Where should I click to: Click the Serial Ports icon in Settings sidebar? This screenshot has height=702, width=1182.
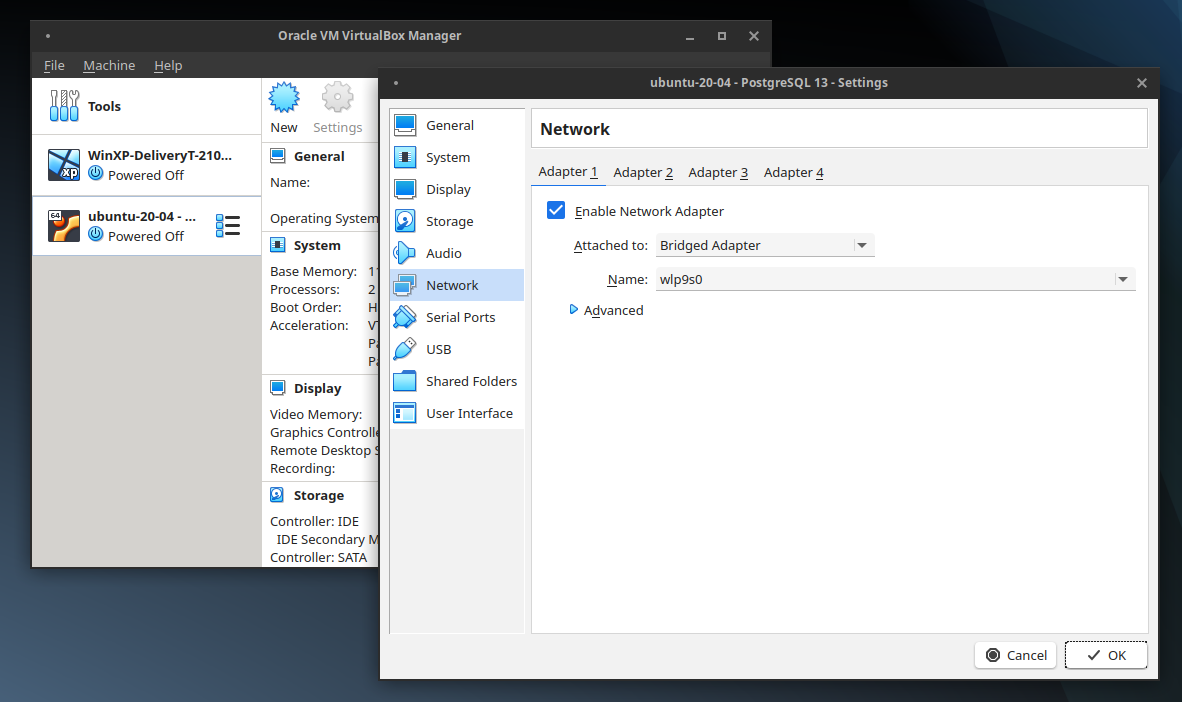[x=405, y=317]
